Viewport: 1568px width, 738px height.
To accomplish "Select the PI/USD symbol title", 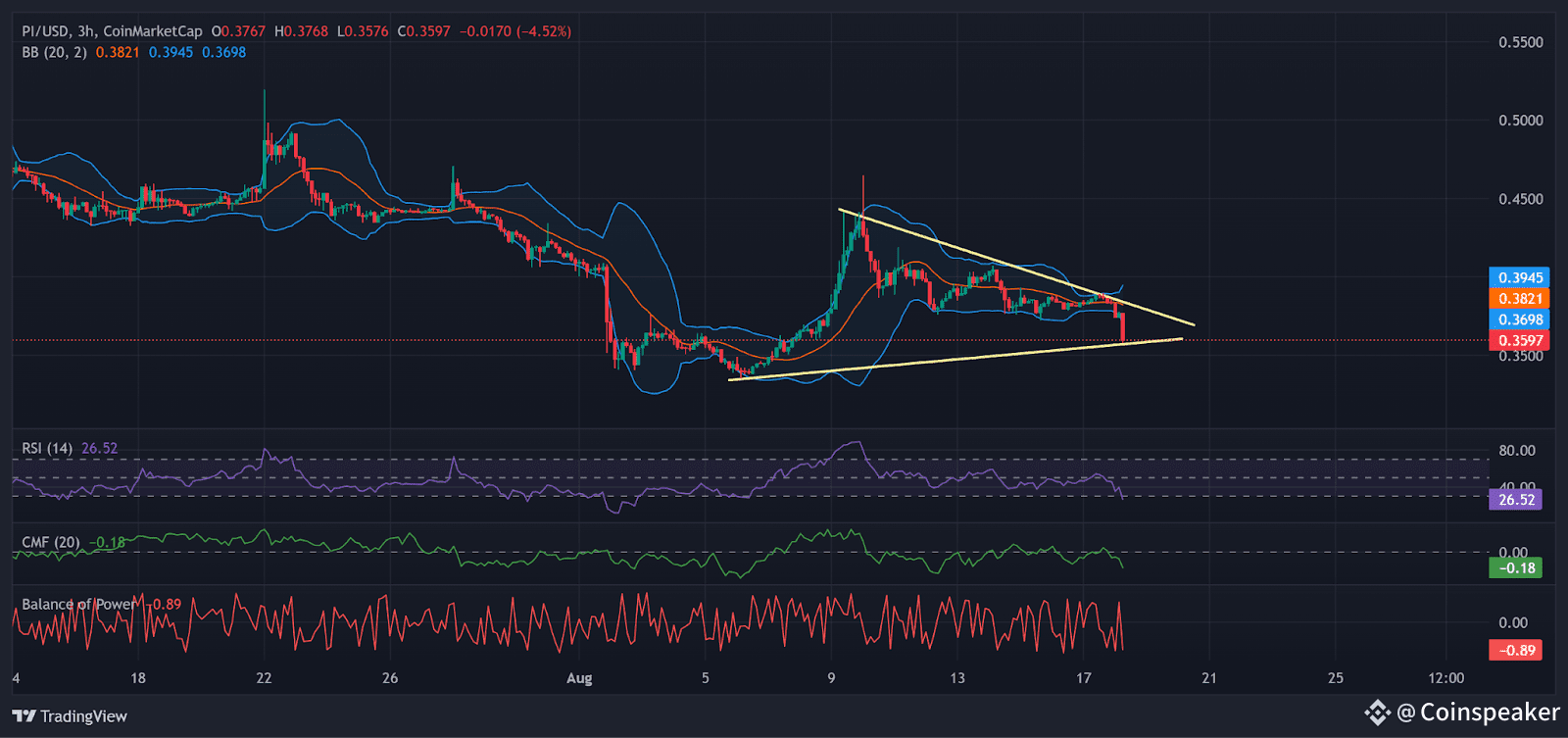I will pos(45,31).
